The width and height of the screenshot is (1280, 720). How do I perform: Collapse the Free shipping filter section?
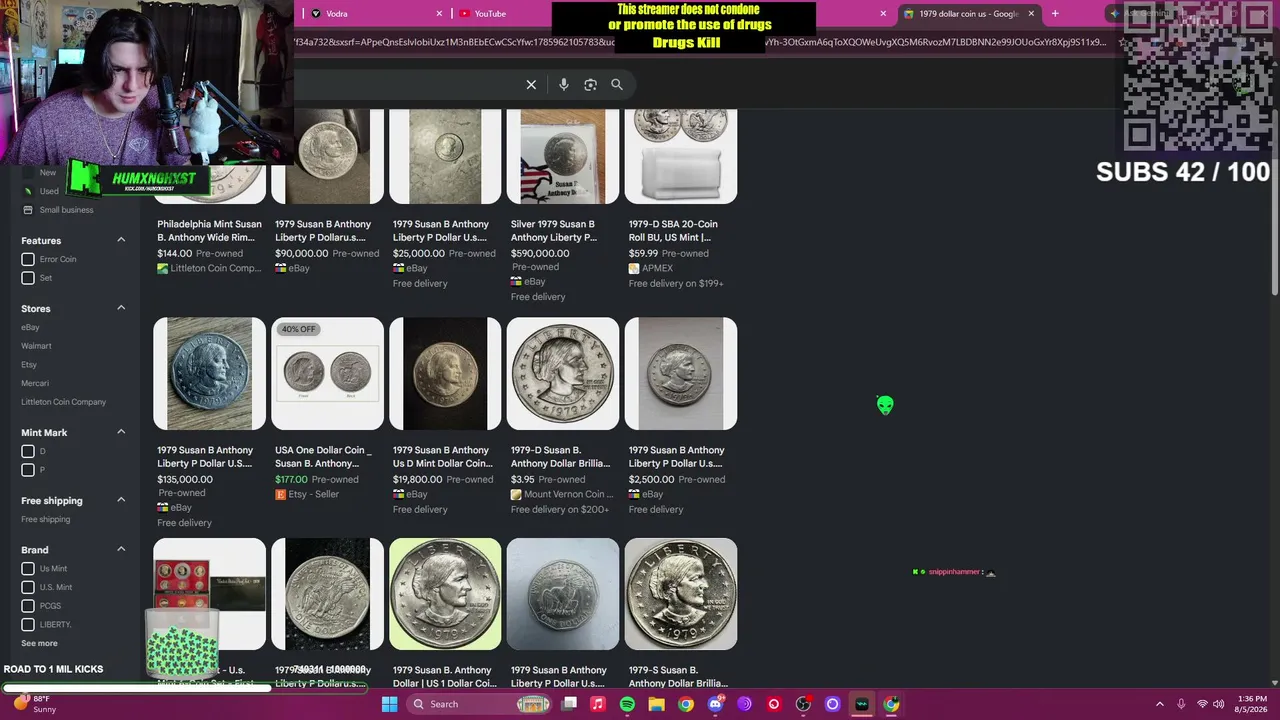click(x=121, y=500)
